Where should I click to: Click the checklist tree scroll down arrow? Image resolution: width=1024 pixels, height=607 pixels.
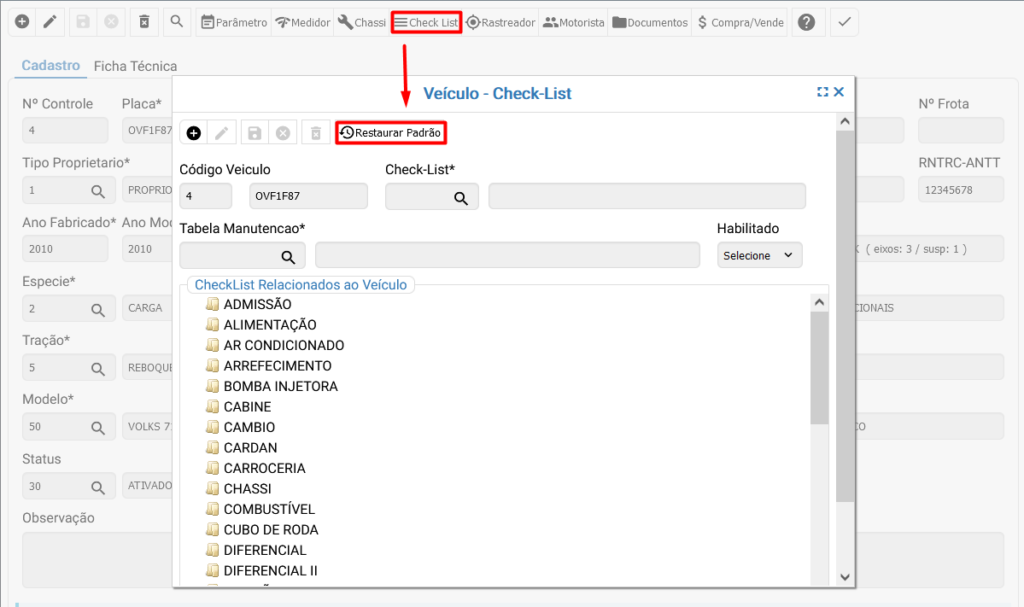coord(819,577)
